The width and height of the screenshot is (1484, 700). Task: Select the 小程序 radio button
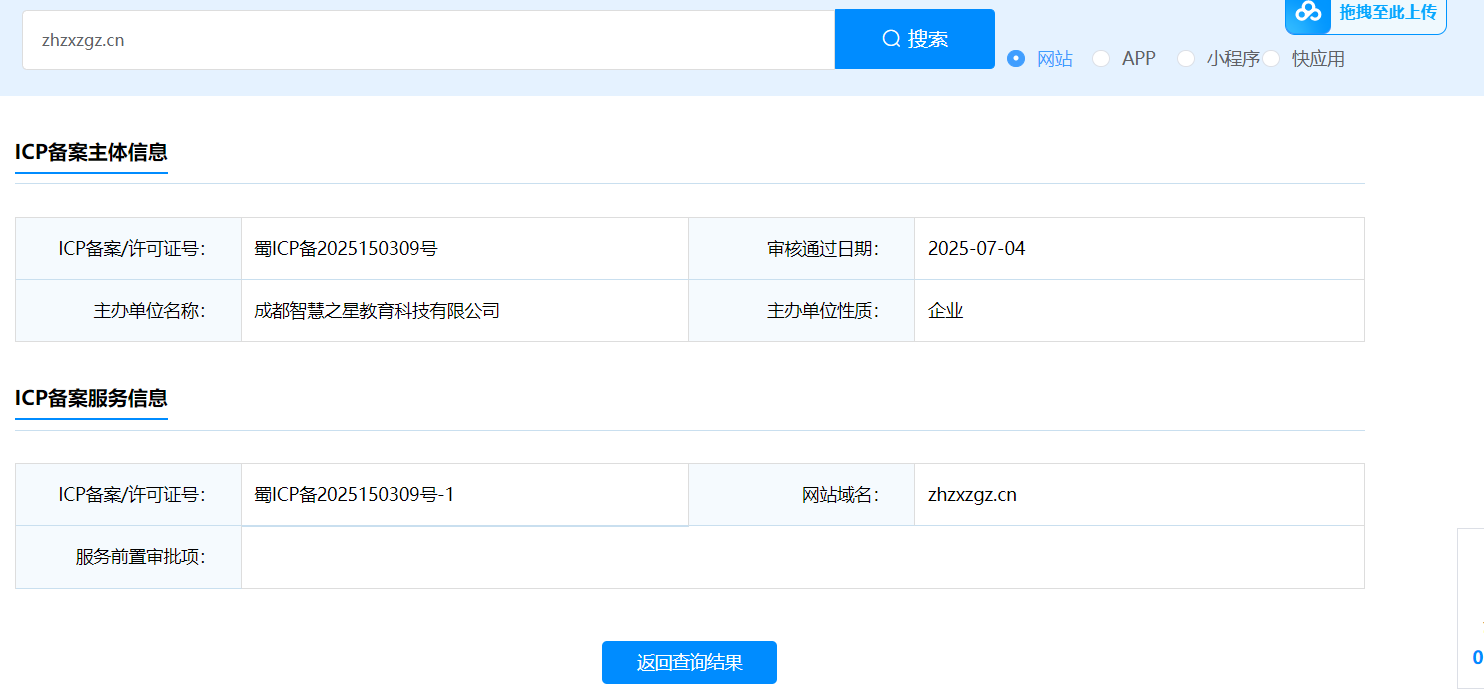click(x=1186, y=58)
